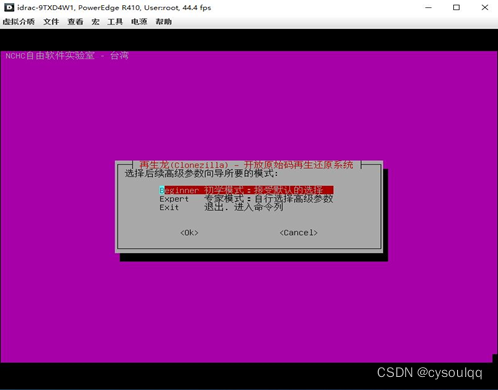
Task: Open the 工具 menu
Action: pyautogui.click(x=115, y=22)
